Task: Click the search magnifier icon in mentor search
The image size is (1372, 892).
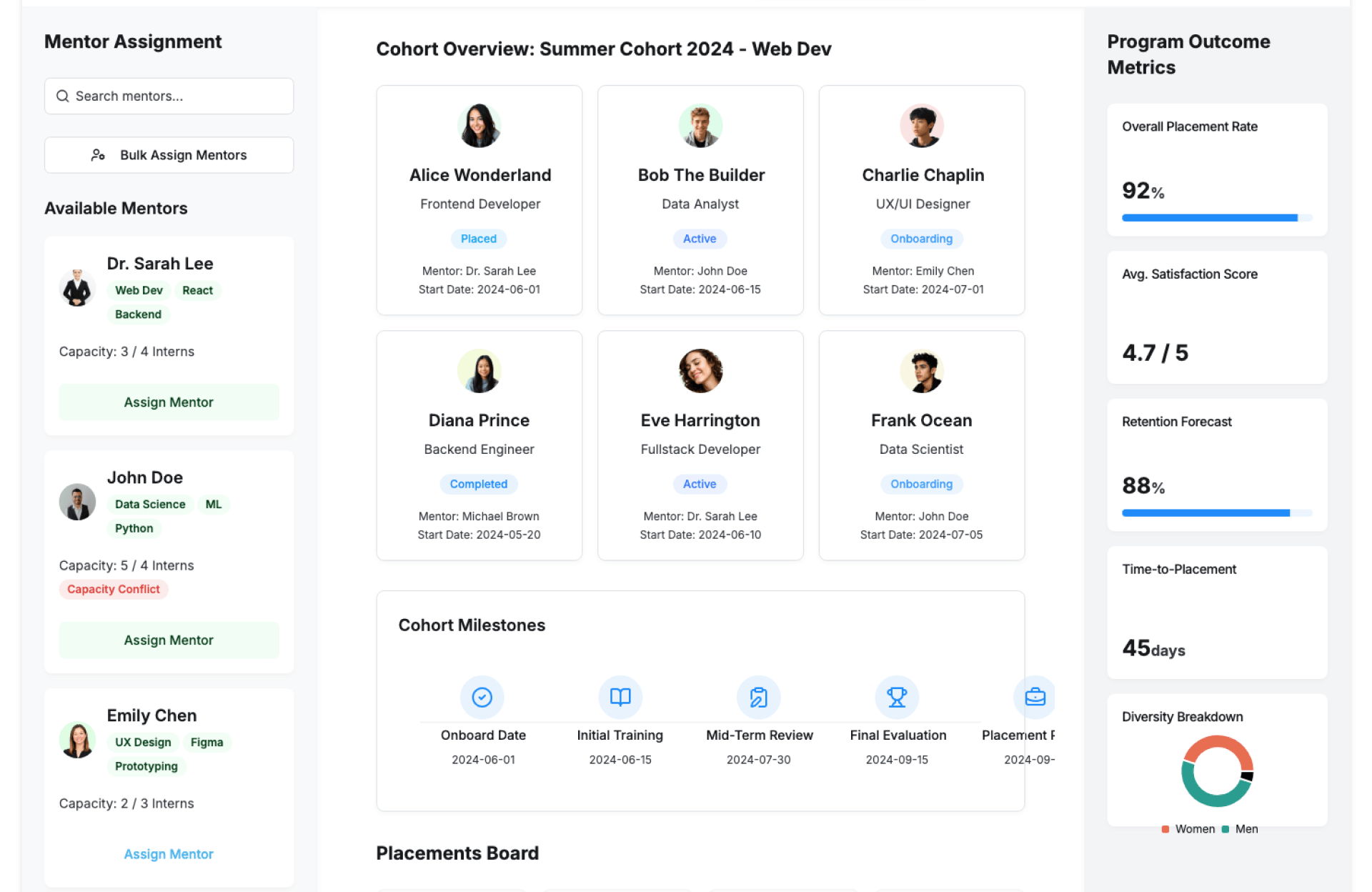Action: coord(63,96)
